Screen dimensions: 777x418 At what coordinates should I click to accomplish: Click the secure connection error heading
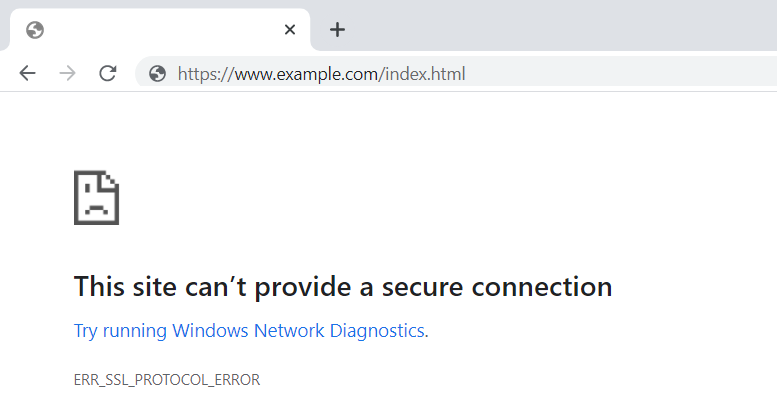coord(343,287)
